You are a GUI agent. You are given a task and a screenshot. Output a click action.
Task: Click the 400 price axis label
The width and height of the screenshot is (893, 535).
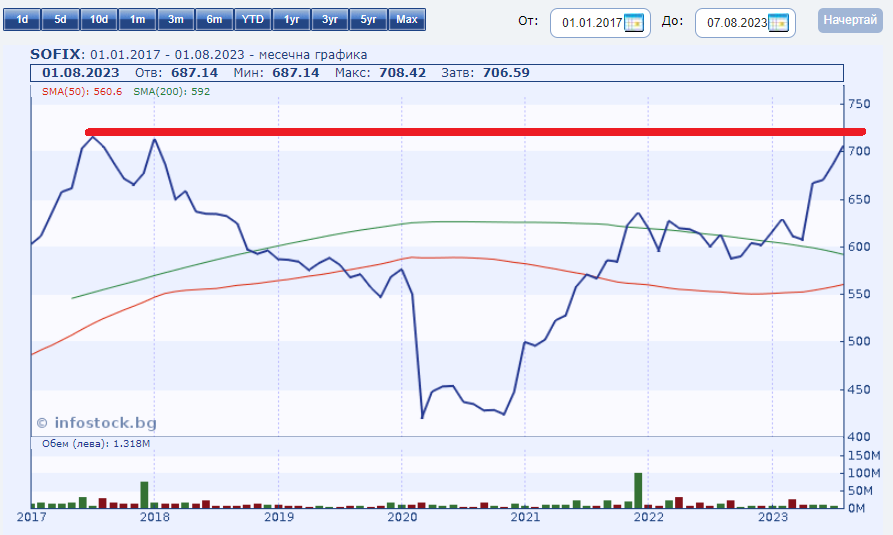859,436
